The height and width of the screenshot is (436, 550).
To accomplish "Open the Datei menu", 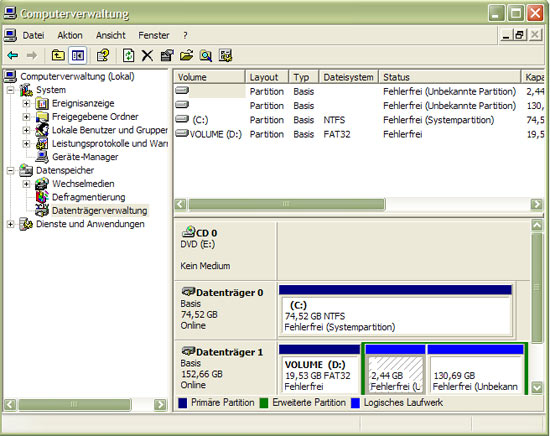I will click(33, 35).
